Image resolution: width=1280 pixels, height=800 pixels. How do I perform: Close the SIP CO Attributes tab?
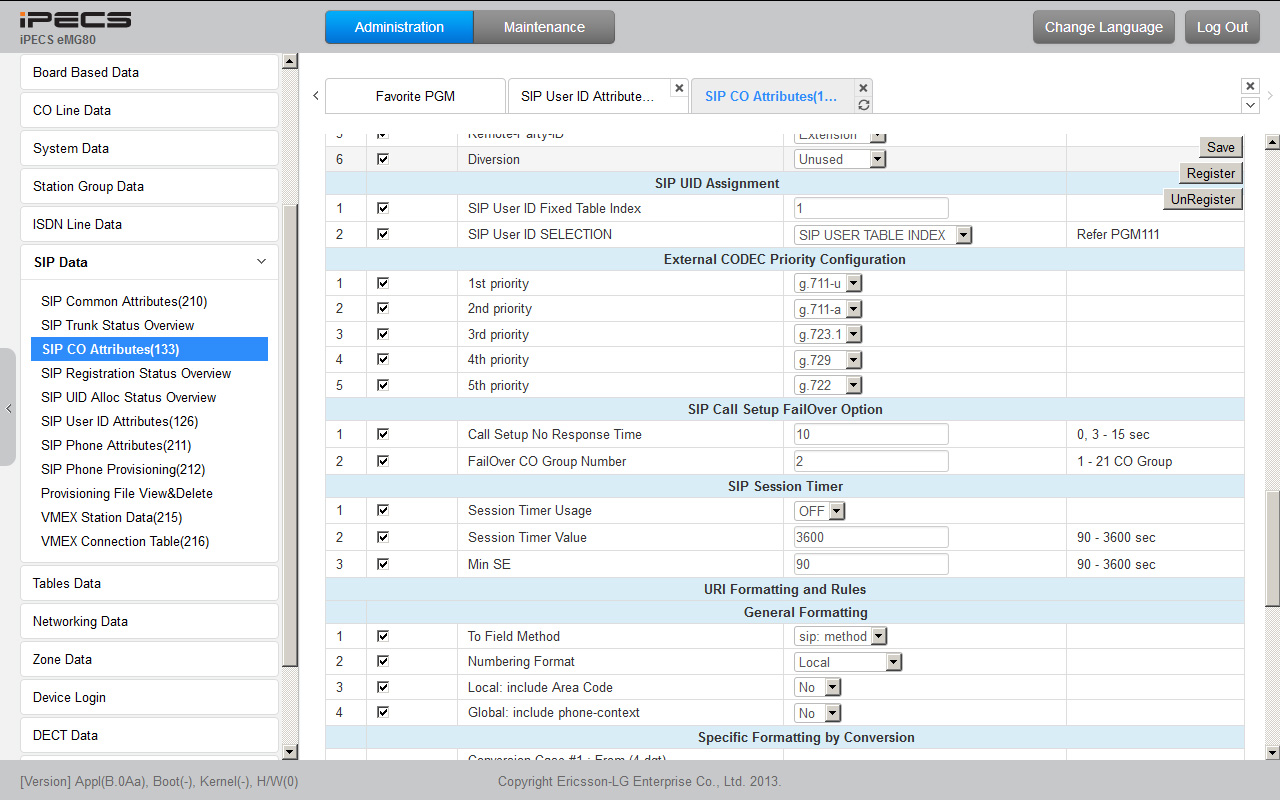pos(864,88)
